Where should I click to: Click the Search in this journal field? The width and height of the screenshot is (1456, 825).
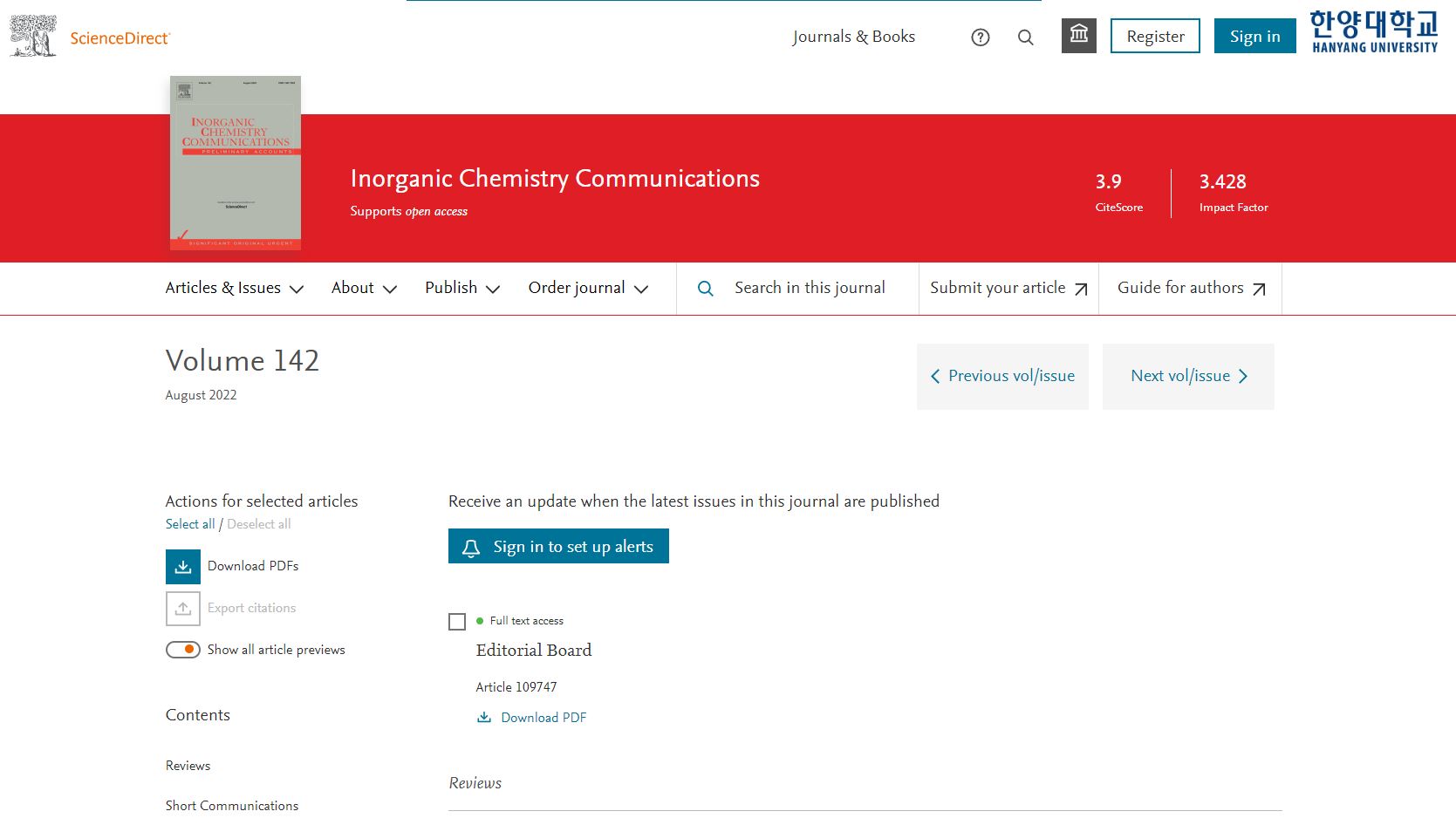coord(809,289)
